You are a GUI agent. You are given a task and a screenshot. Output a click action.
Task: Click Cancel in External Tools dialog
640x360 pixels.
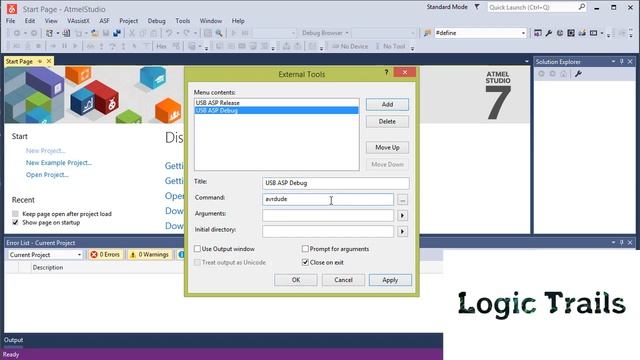tap(343, 280)
